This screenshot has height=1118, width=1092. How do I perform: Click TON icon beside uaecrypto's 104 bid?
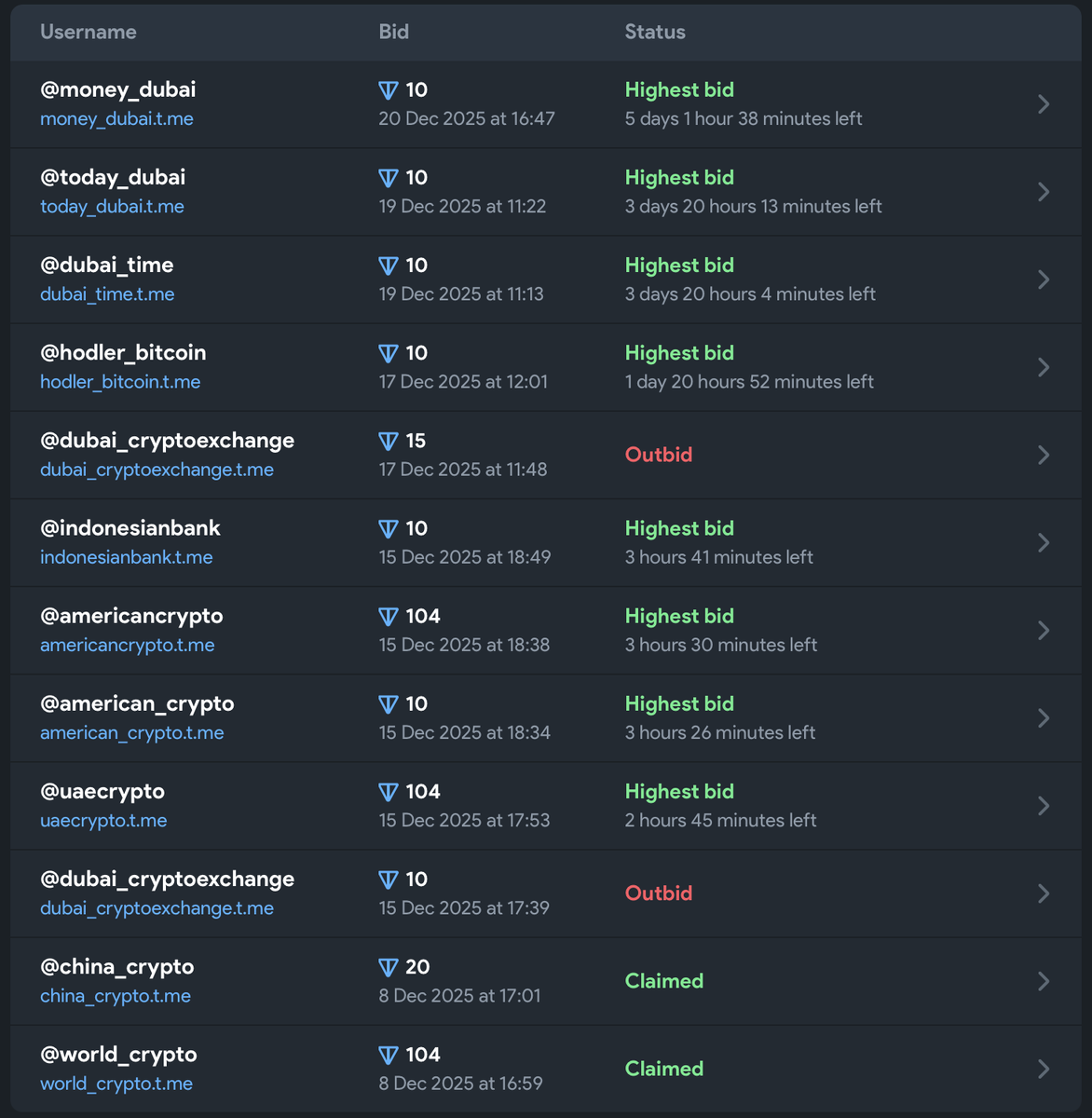point(389,792)
